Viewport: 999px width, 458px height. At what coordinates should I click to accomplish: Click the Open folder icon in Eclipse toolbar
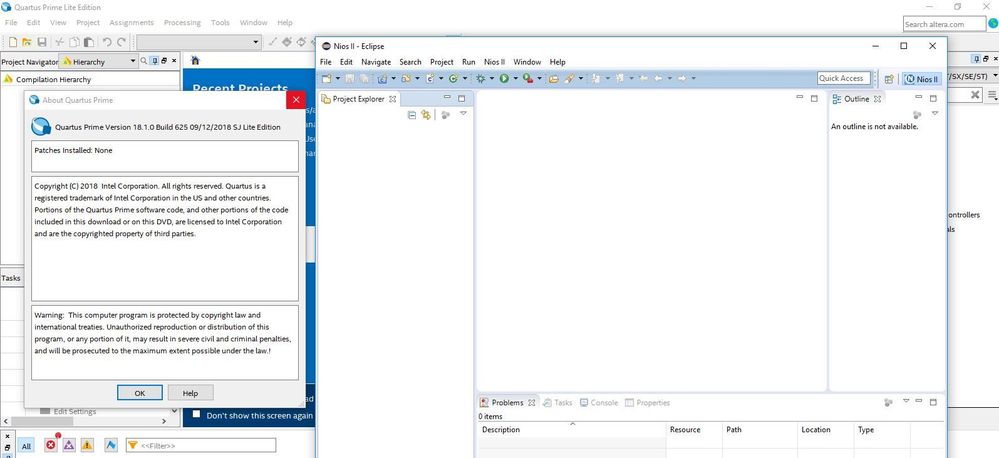(554, 78)
